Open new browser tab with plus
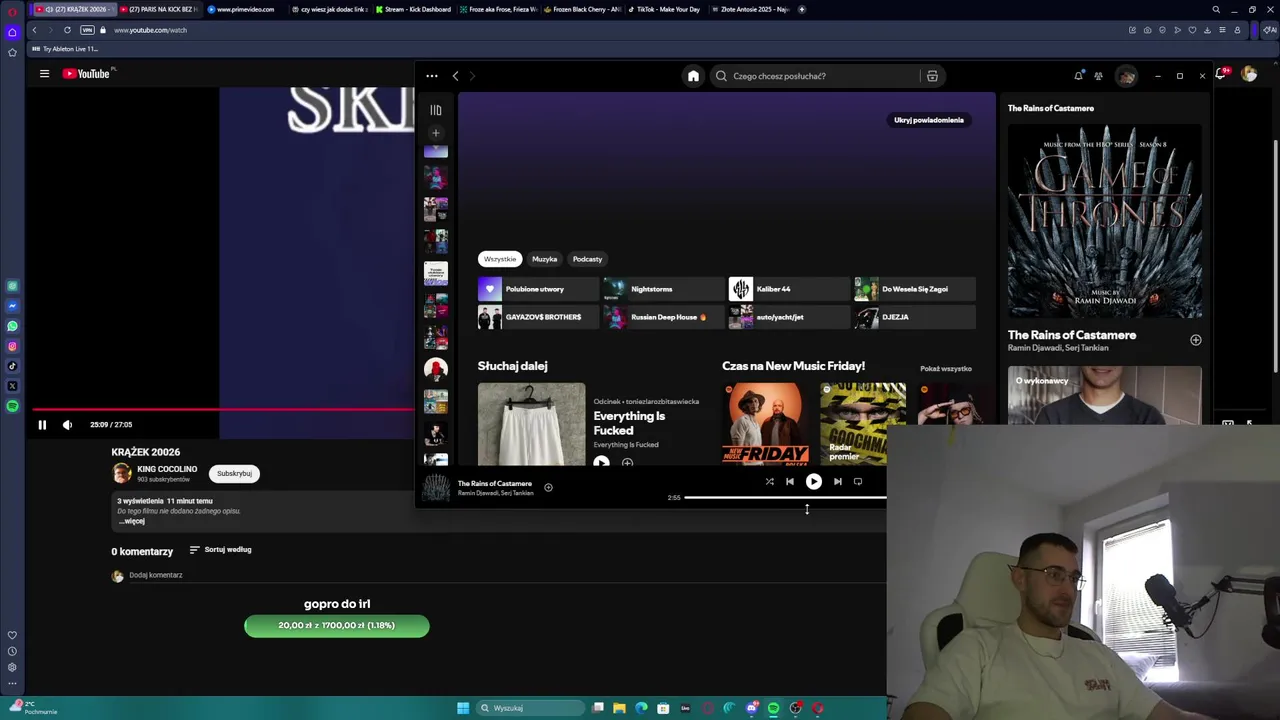Viewport: 1280px width, 720px height. (x=802, y=9)
